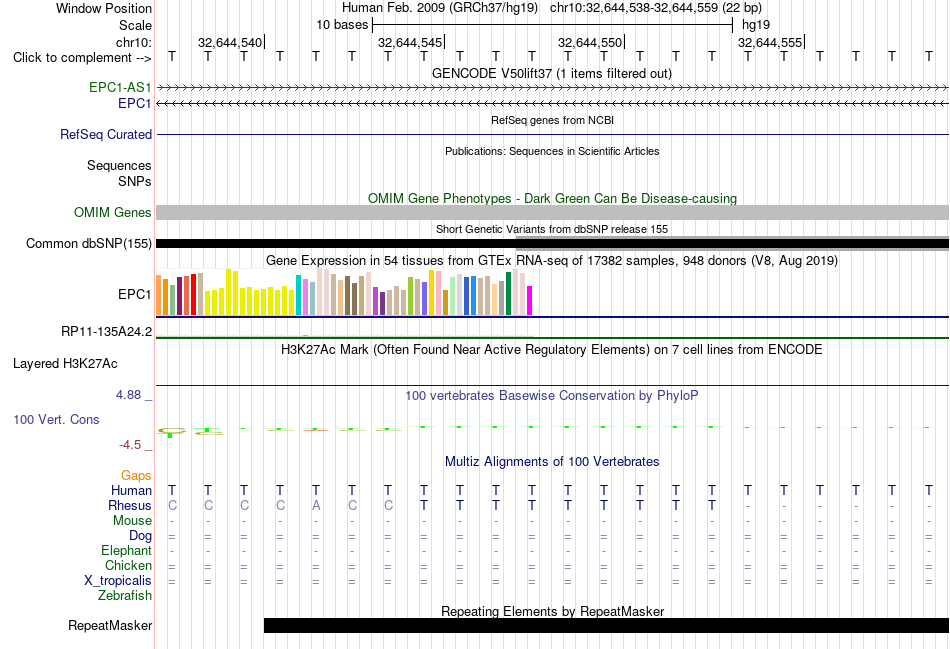Select the Mouse species row label
Viewport: 950px width, 649px height.
coord(132,521)
